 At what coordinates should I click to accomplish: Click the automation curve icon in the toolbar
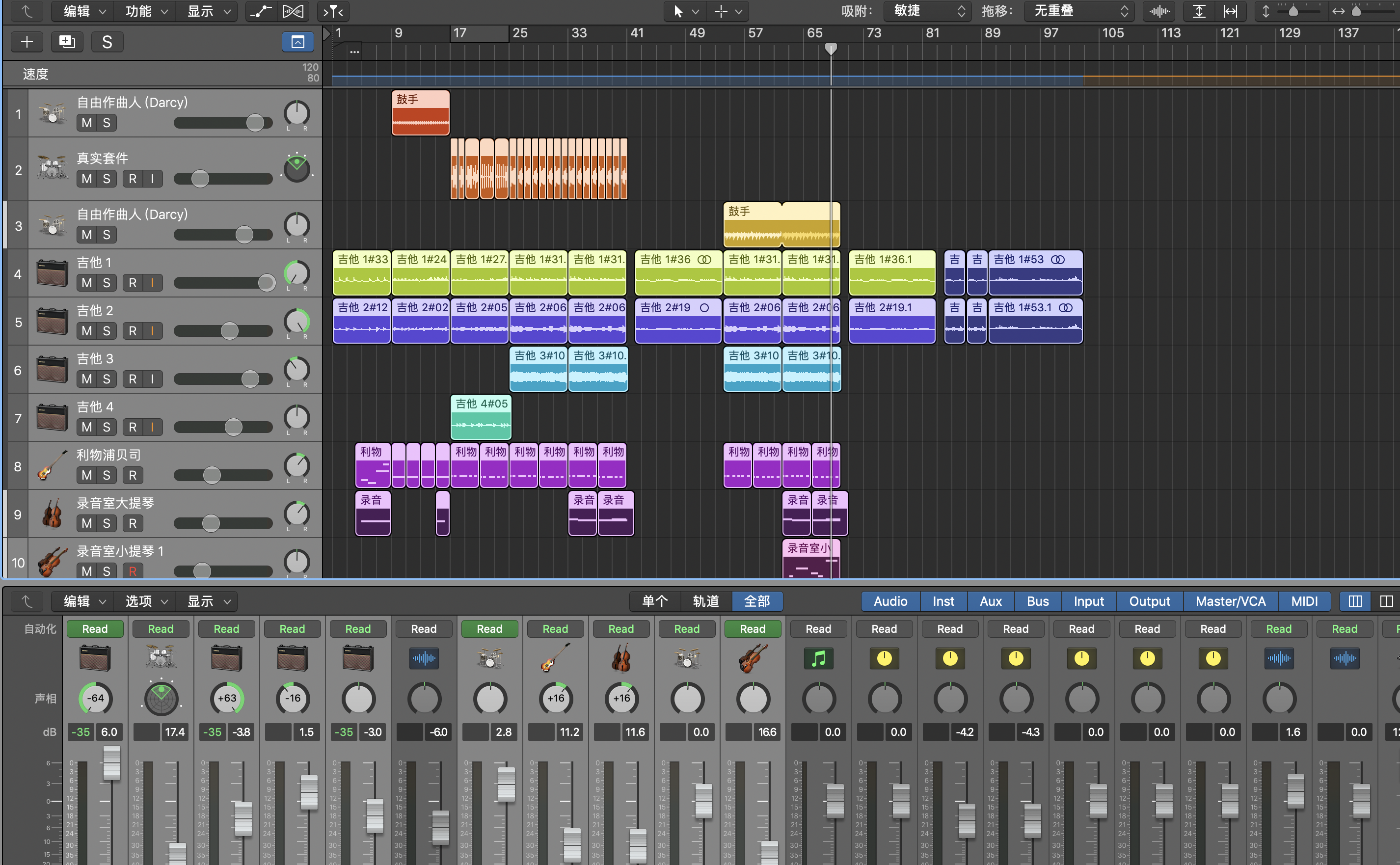point(261,11)
